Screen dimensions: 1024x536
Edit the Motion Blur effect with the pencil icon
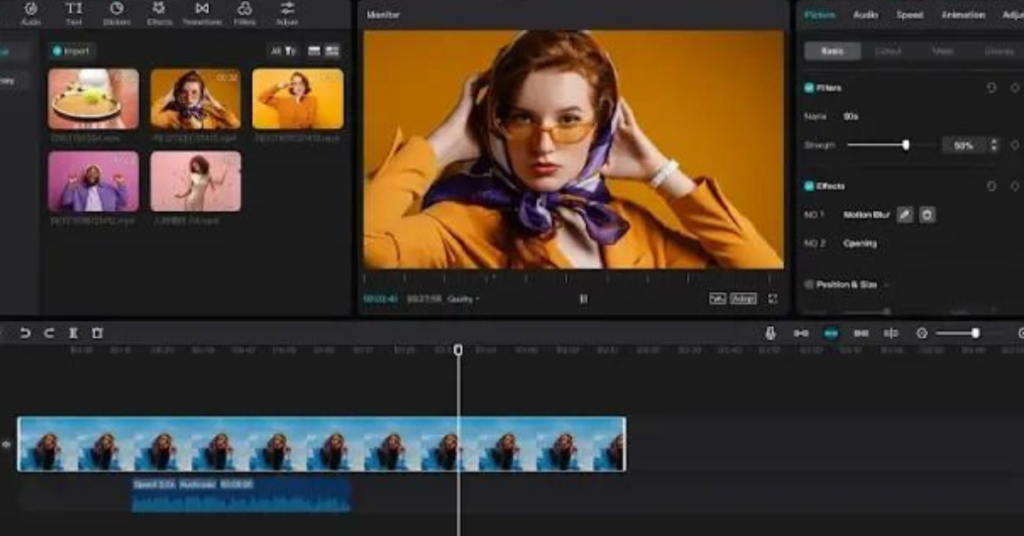pyautogui.click(x=904, y=214)
